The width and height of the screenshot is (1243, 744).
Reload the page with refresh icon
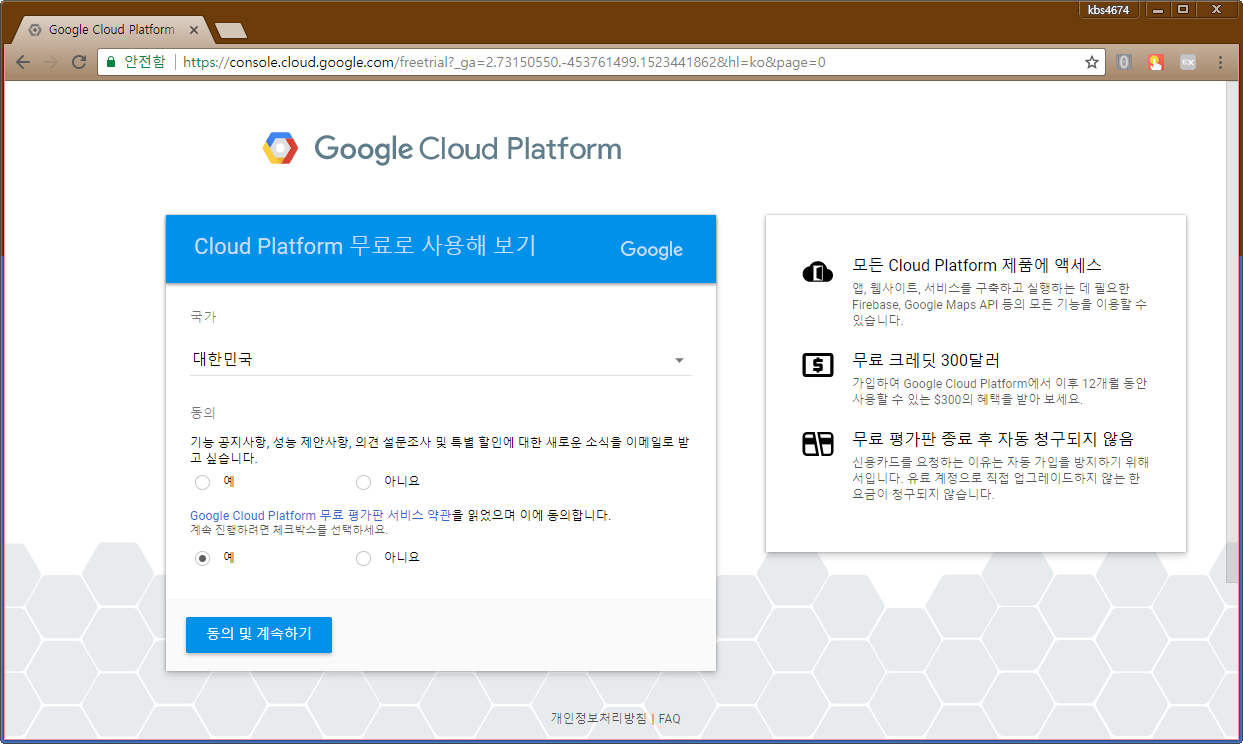tap(79, 62)
